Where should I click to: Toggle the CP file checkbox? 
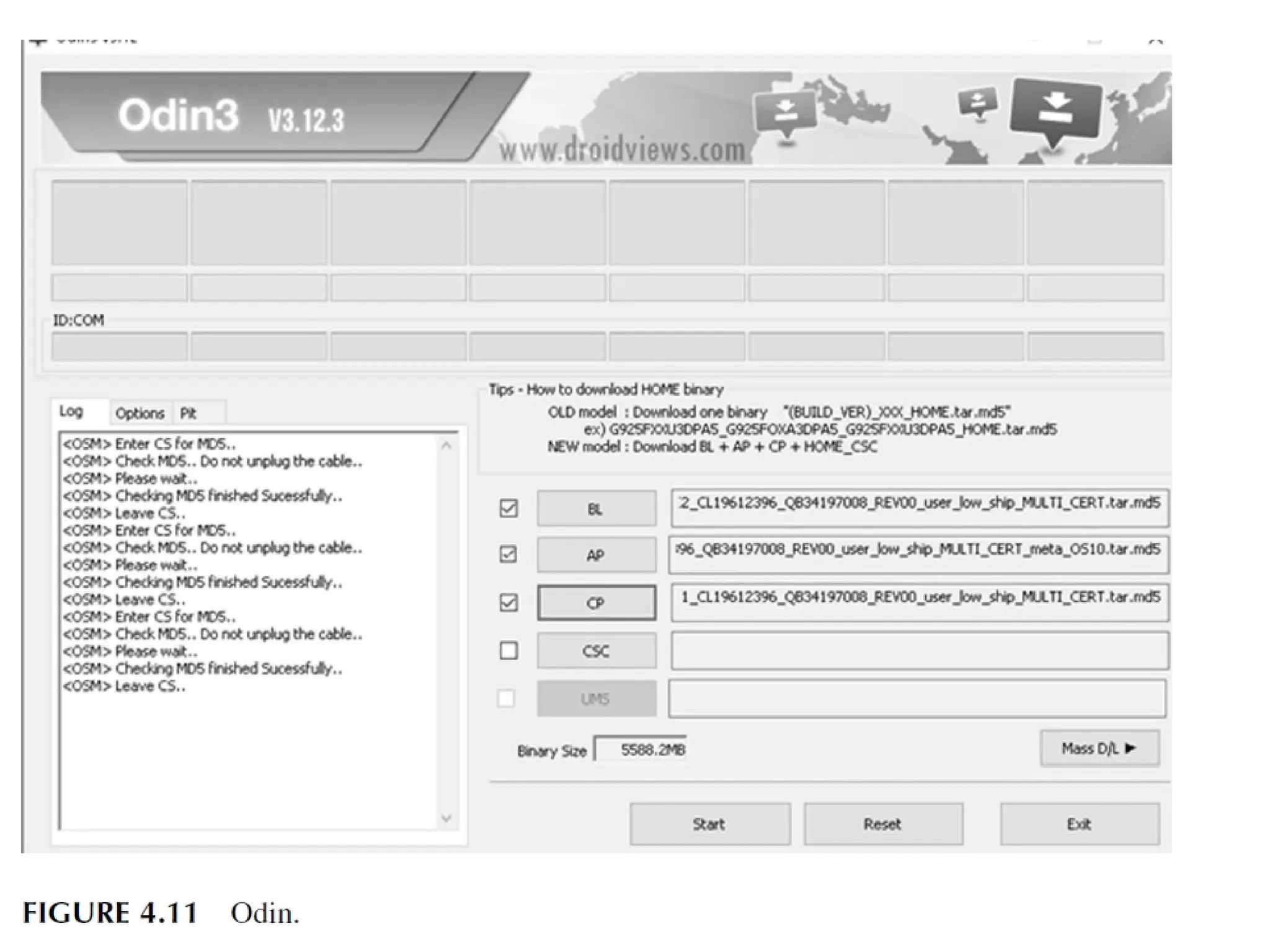(508, 602)
